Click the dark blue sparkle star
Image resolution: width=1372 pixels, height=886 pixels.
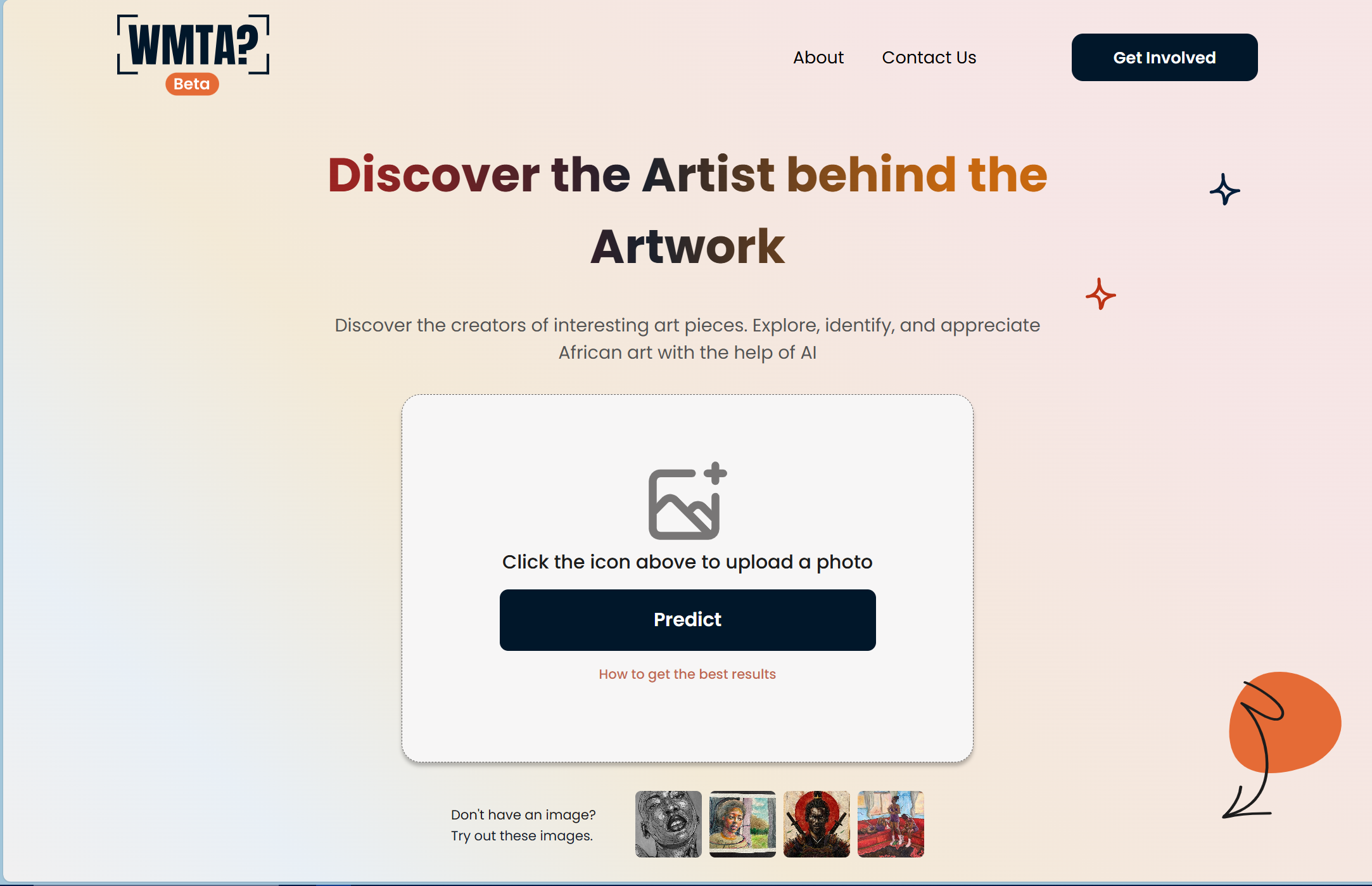(1224, 189)
